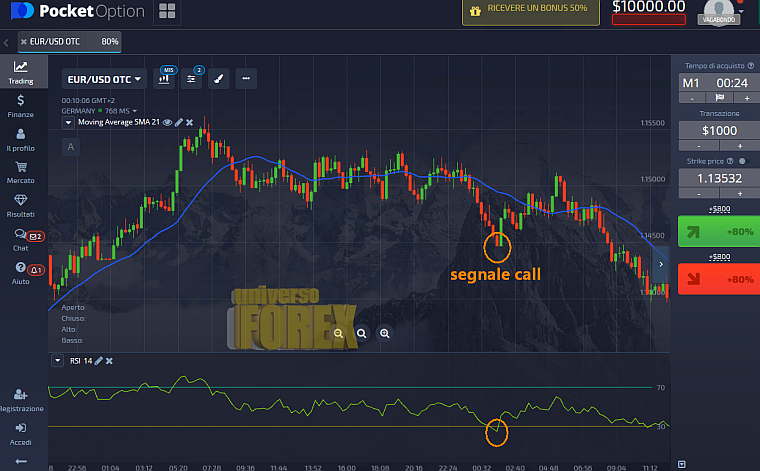
Task: Increase the transaction amount with plus
Action: coord(741,146)
